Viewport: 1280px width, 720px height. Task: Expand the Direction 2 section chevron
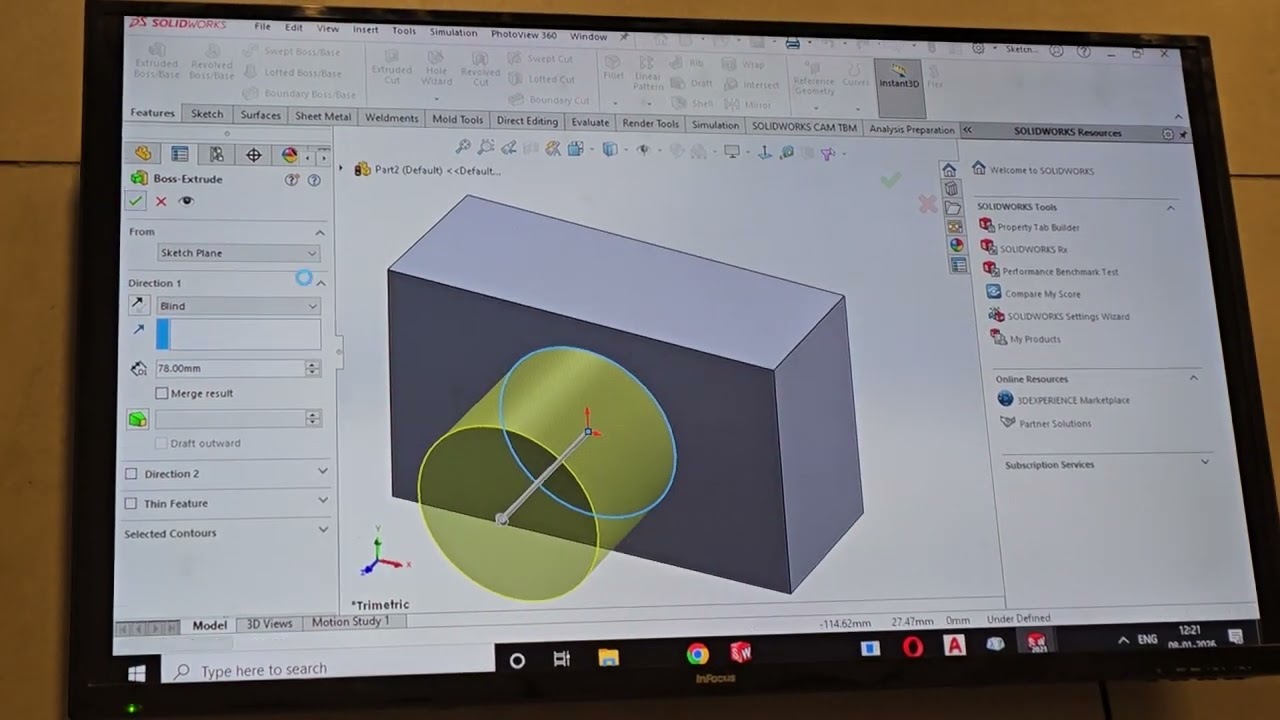[x=322, y=470]
